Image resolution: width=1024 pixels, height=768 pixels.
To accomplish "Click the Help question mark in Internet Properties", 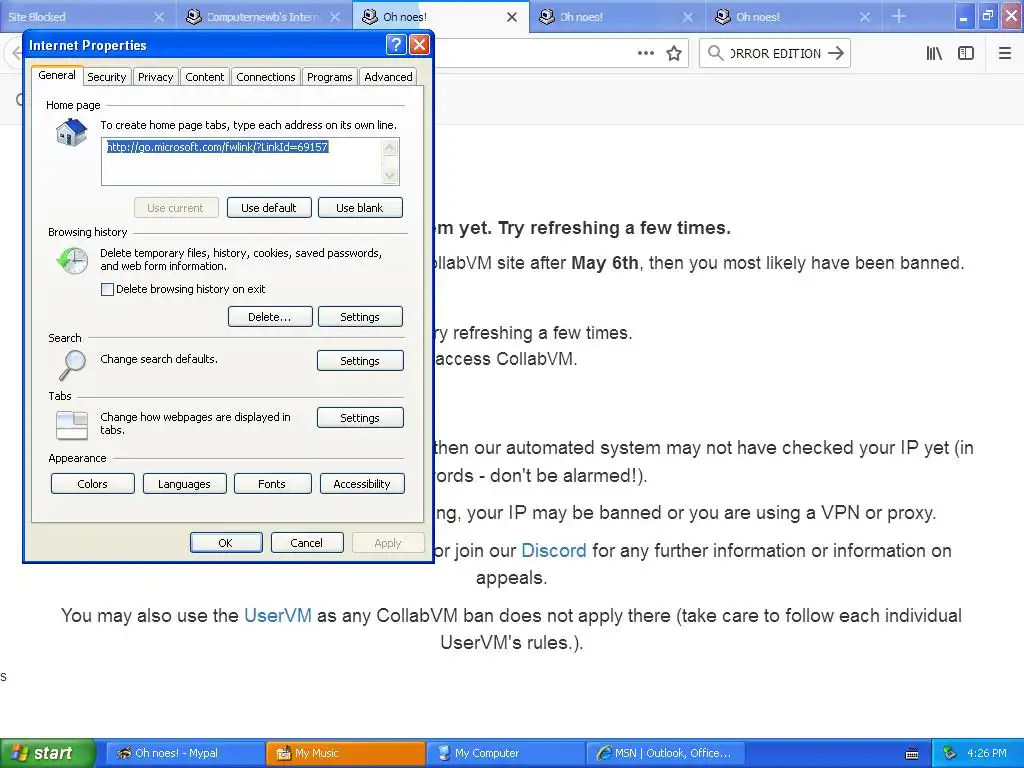I will 396,44.
